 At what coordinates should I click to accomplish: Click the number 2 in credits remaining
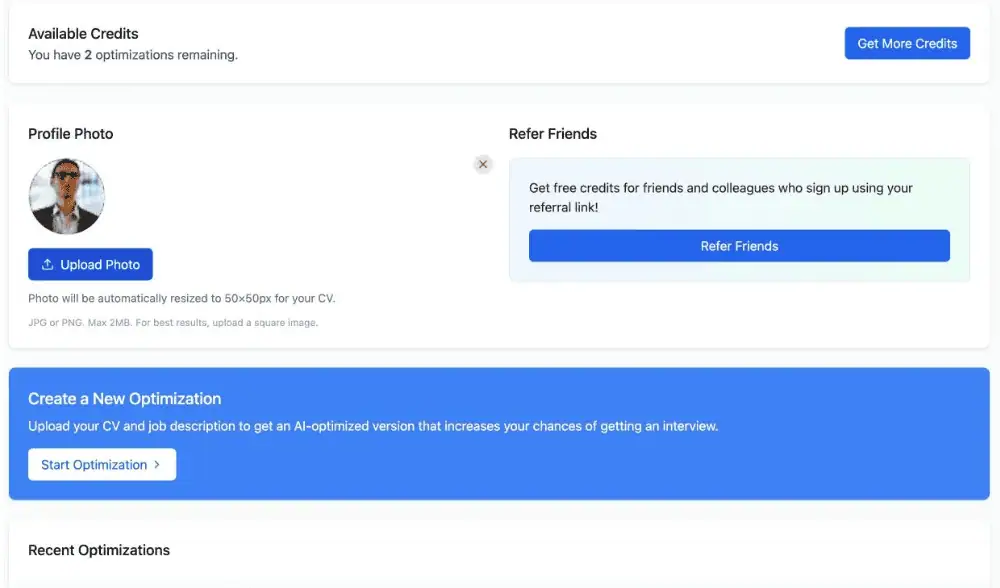[x=88, y=55]
